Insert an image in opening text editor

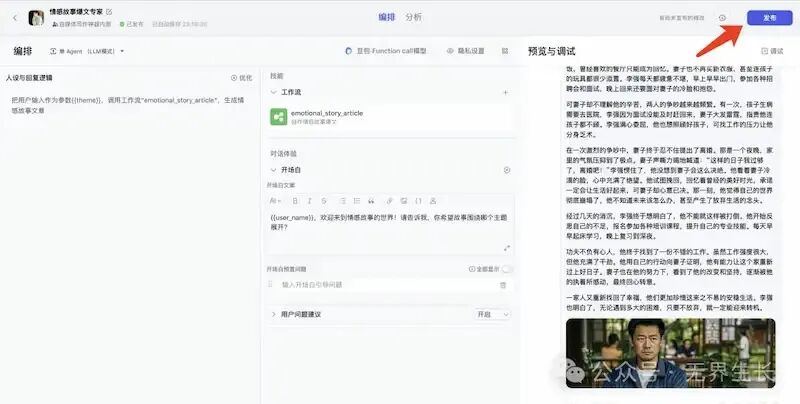(x=404, y=200)
